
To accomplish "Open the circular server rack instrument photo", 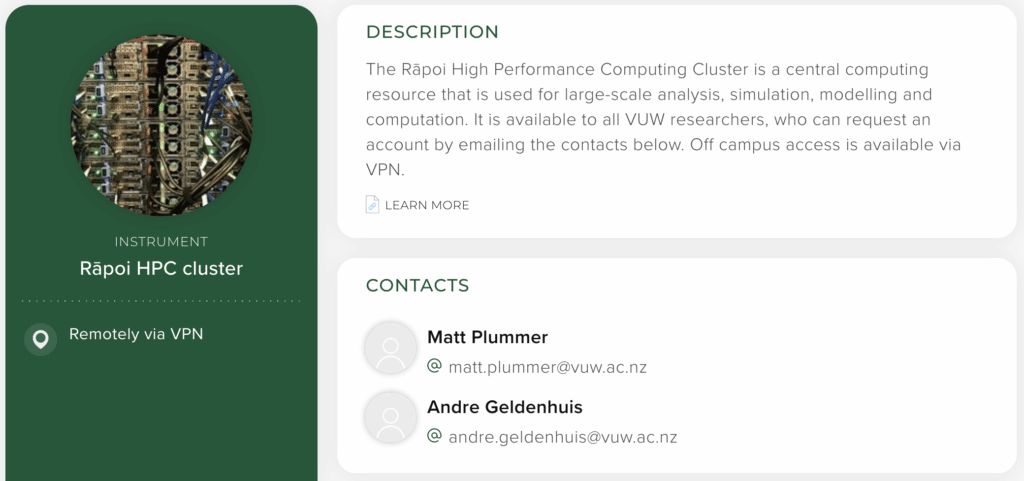I will (161, 125).
